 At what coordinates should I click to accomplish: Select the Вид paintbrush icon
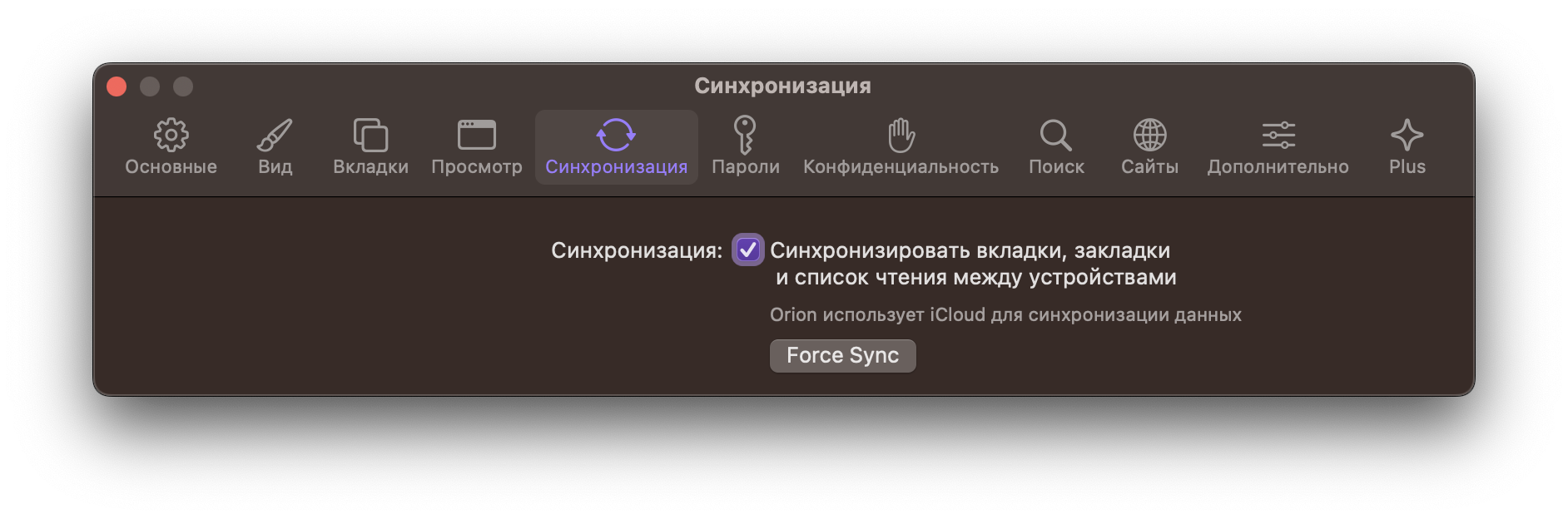point(275,135)
